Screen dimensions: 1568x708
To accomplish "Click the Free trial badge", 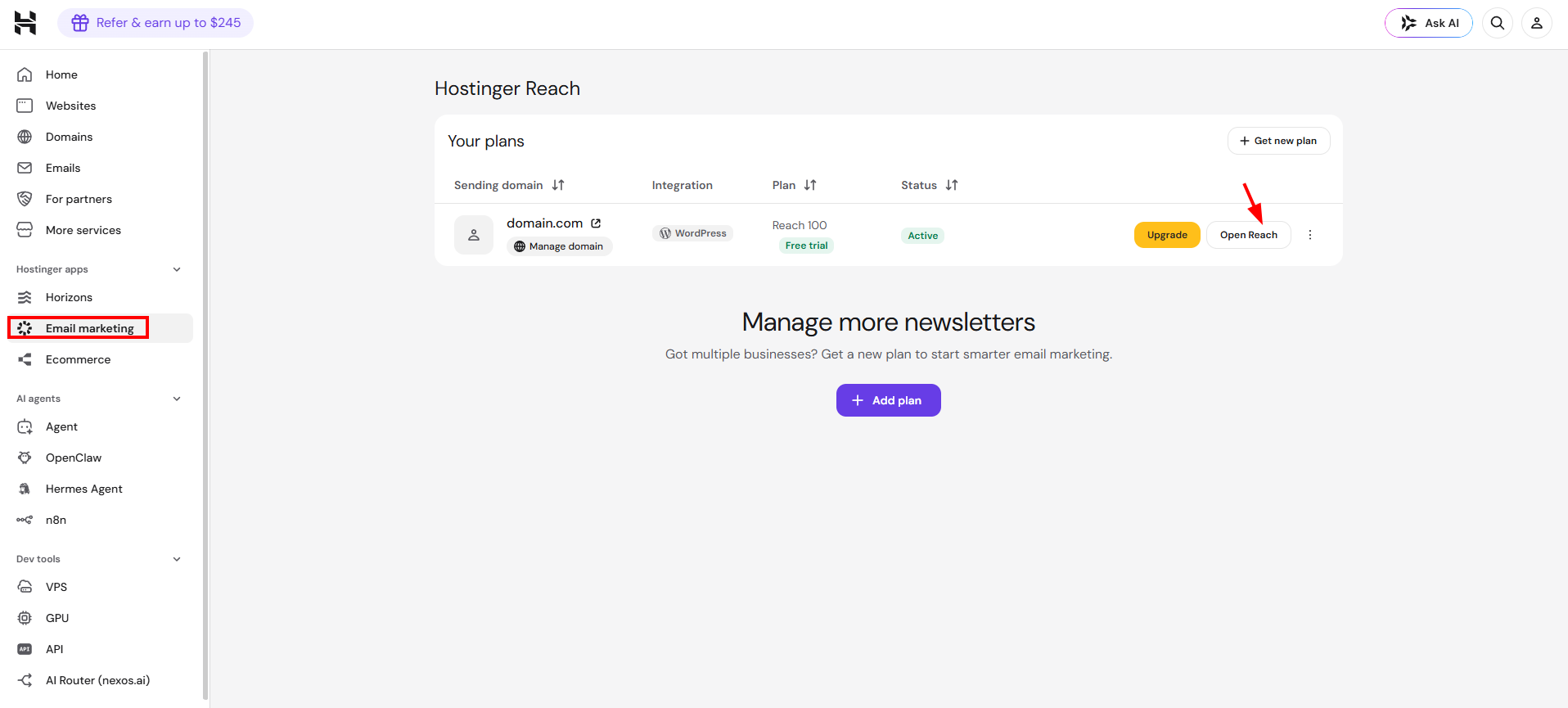I will pos(806,246).
